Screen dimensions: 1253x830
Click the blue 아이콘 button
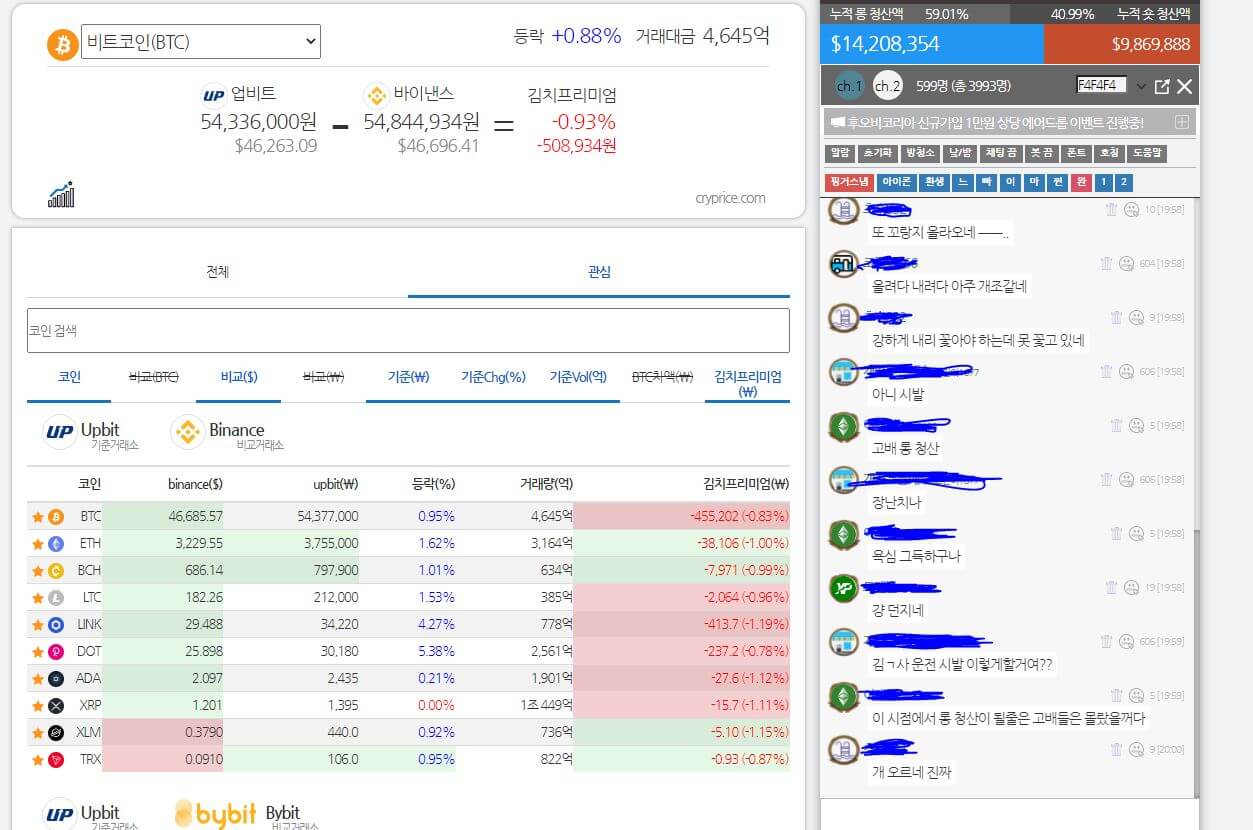coord(896,183)
